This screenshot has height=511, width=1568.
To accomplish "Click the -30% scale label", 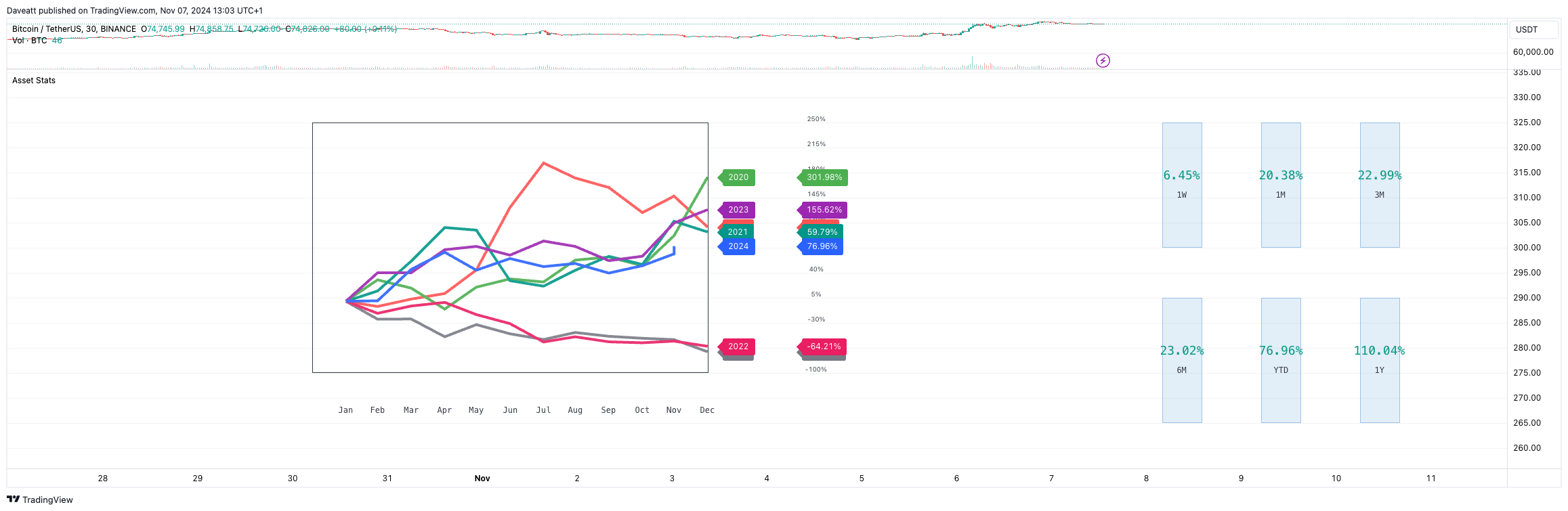I will coord(816,319).
